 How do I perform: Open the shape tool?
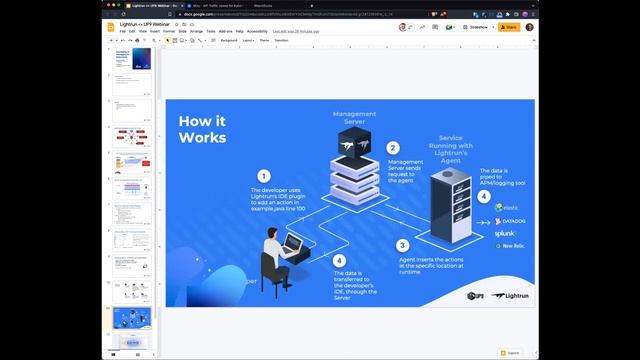point(192,40)
